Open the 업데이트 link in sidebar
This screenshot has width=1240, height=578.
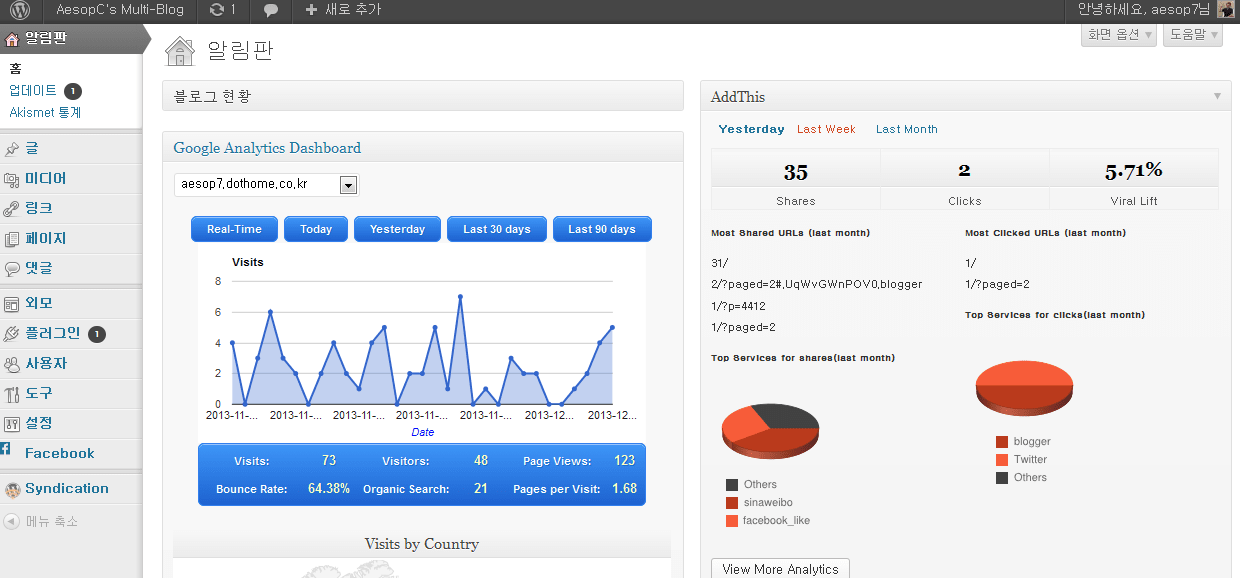click(33, 90)
